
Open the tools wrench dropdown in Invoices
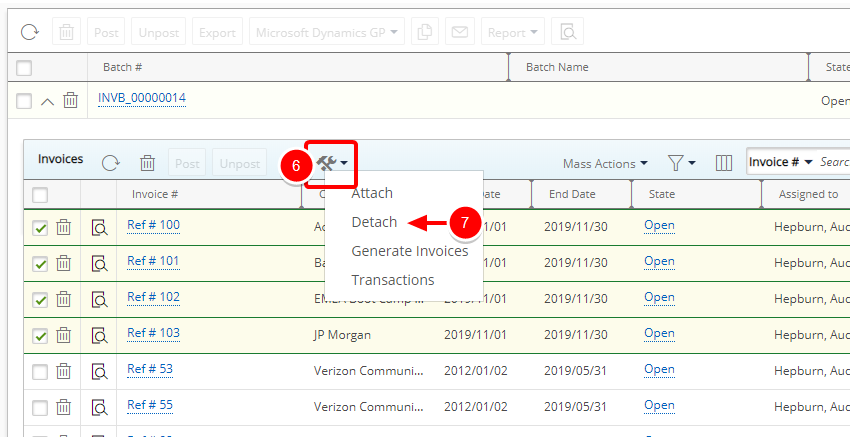(x=332, y=163)
